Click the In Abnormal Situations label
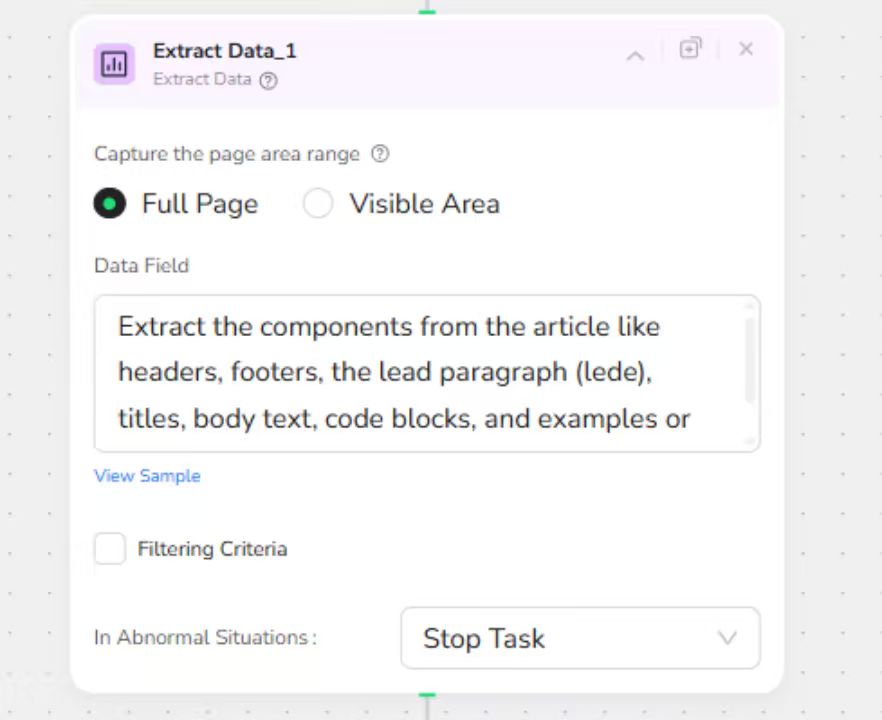This screenshot has height=720, width=882. coord(205,638)
